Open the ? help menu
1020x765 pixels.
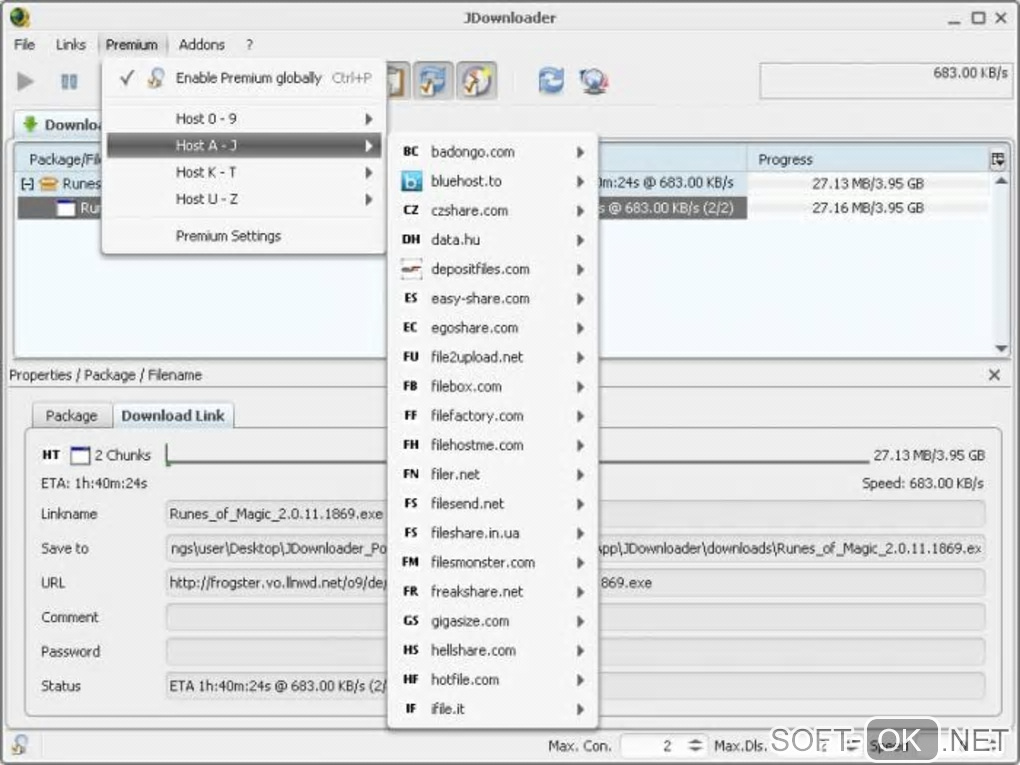tap(248, 45)
